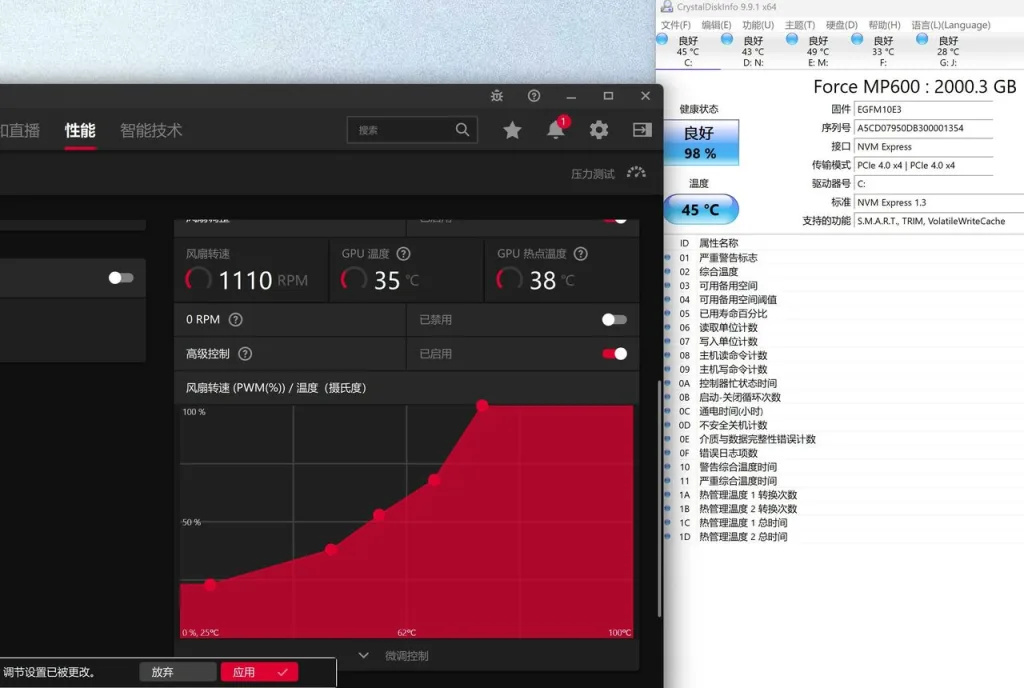The image size is (1024, 688).
Task: Click the firmware field EGFM10E3
Action: tap(923, 109)
